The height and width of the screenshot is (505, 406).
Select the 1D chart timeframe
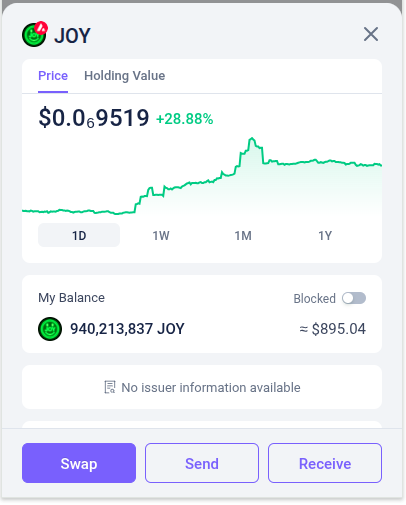(x=79, y=235)
